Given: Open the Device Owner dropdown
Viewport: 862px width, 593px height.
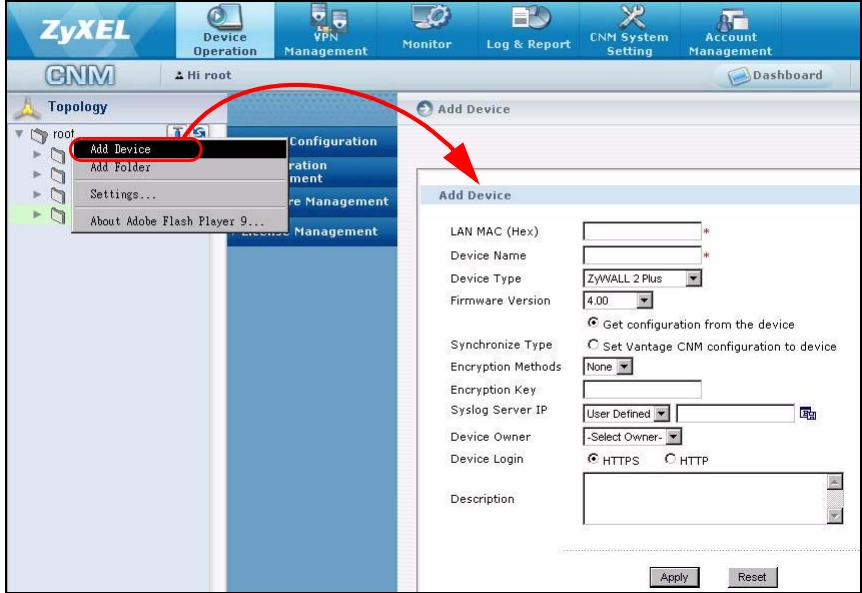Looking at the screenshot, I should 632,437.
